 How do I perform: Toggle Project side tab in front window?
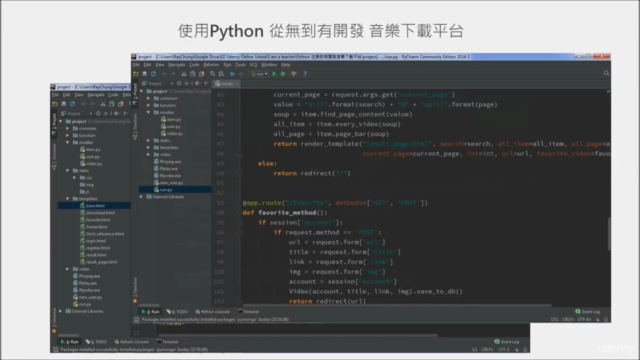(x=135, y=93)
